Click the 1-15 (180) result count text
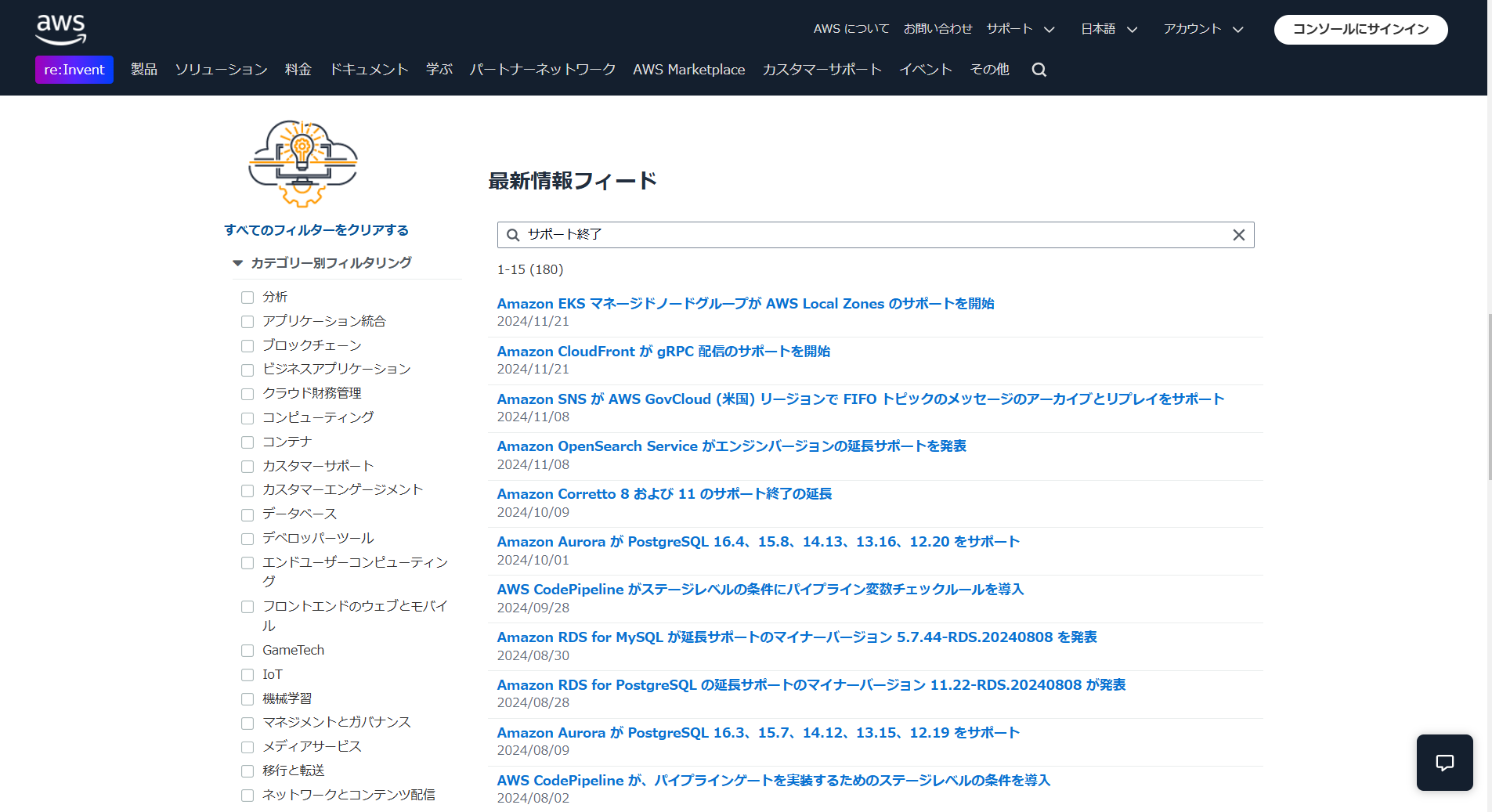 coord(530,269)
